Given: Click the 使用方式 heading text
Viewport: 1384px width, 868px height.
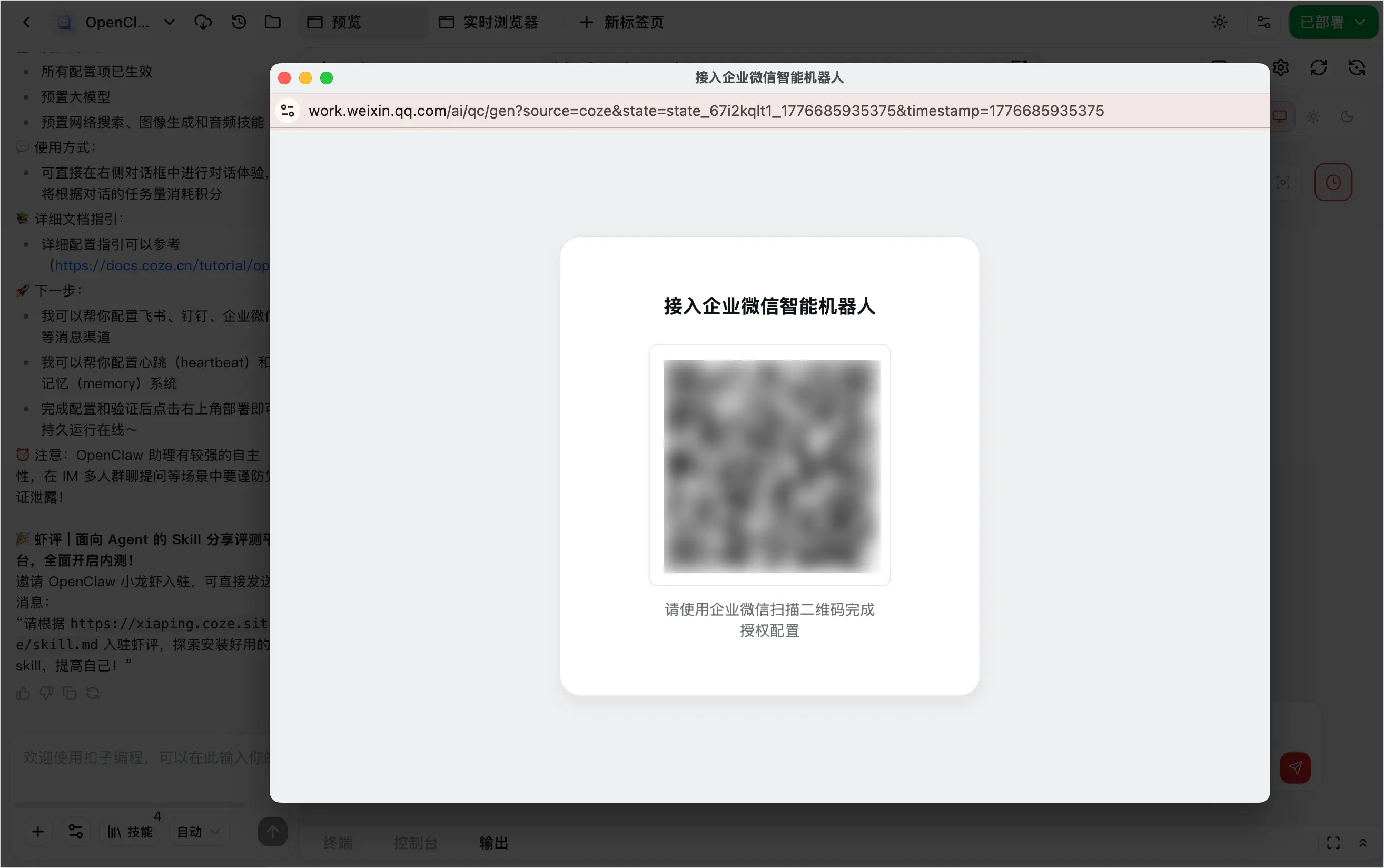Looking at the screenshot, I should point(65,147).
